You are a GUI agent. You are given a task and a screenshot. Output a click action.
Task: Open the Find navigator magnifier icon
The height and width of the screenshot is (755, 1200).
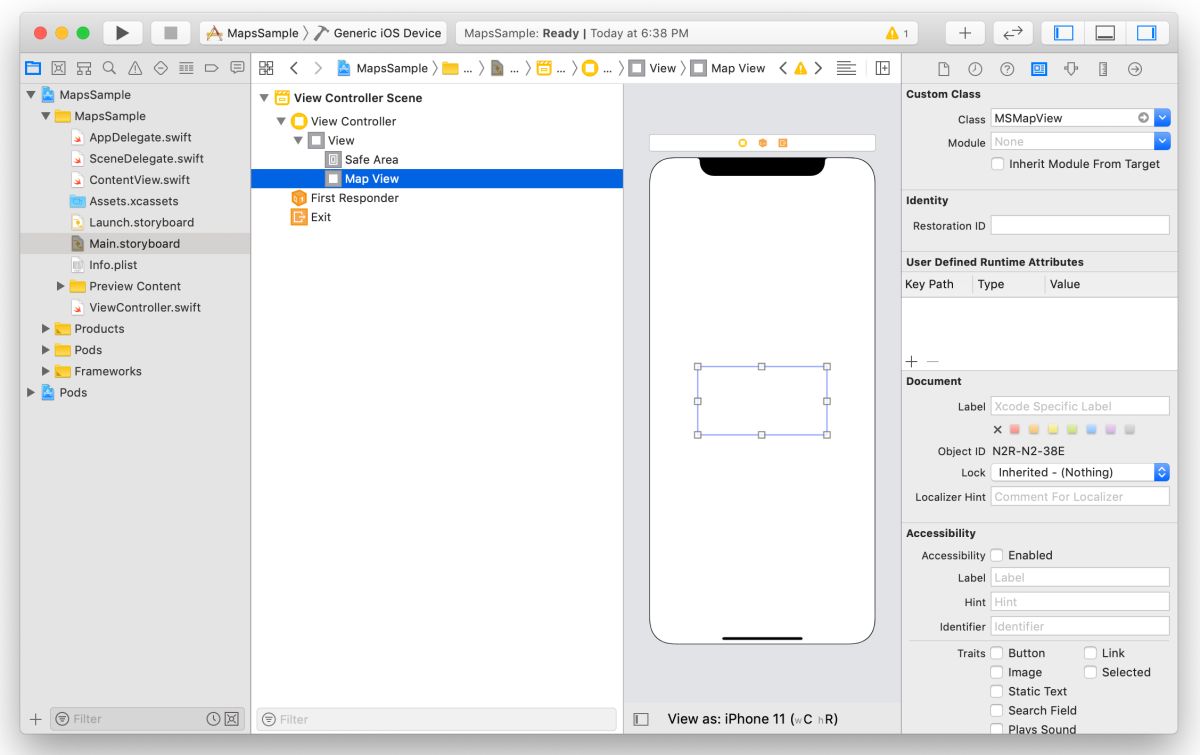(109, 68)
